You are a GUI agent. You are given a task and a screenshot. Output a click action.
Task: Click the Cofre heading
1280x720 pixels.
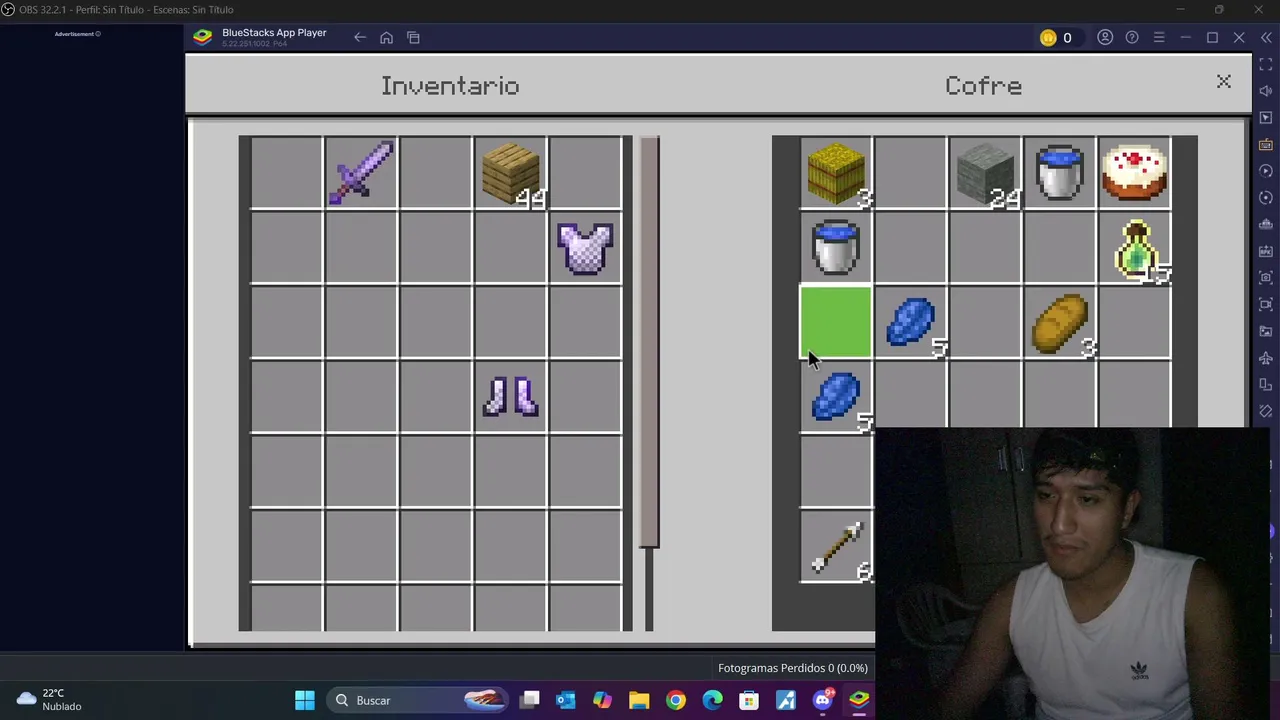983,86
